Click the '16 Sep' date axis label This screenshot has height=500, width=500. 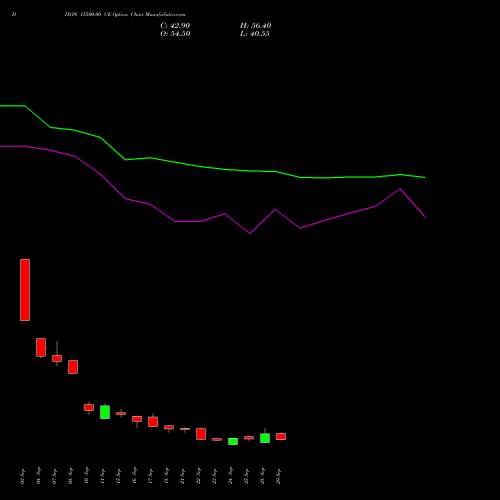135,475
